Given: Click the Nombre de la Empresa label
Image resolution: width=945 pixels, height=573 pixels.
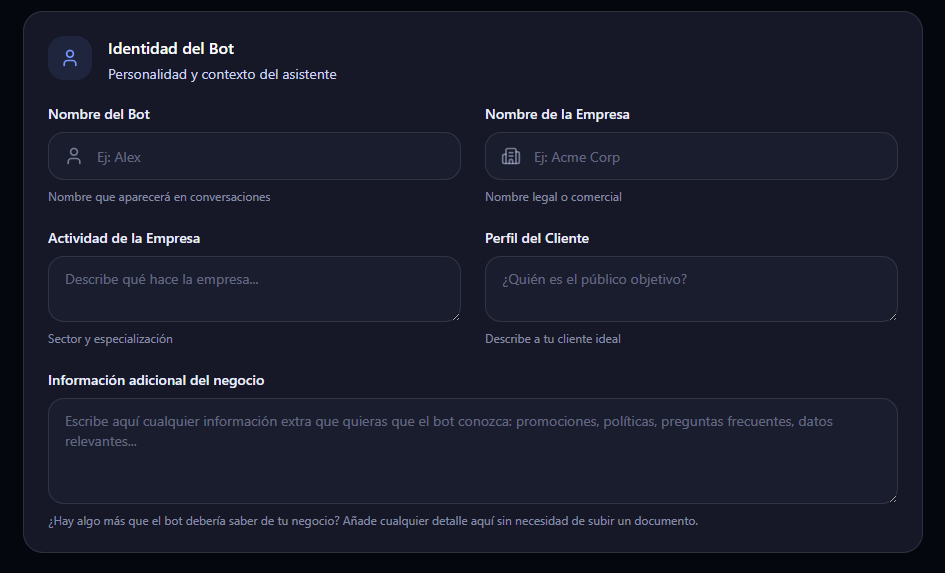Looking at the screenshot, I should pos(557,114).
